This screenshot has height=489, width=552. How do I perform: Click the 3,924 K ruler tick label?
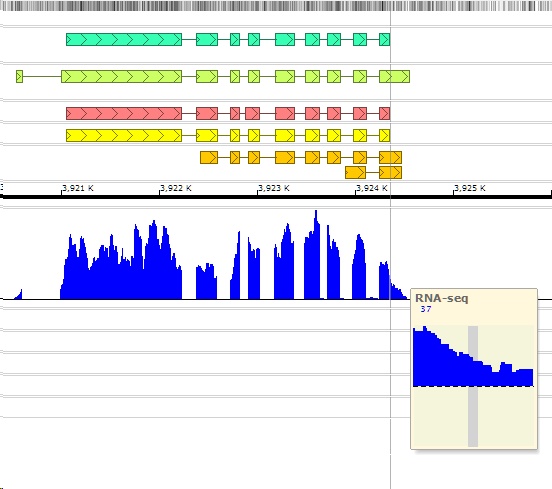coord(372,188)
